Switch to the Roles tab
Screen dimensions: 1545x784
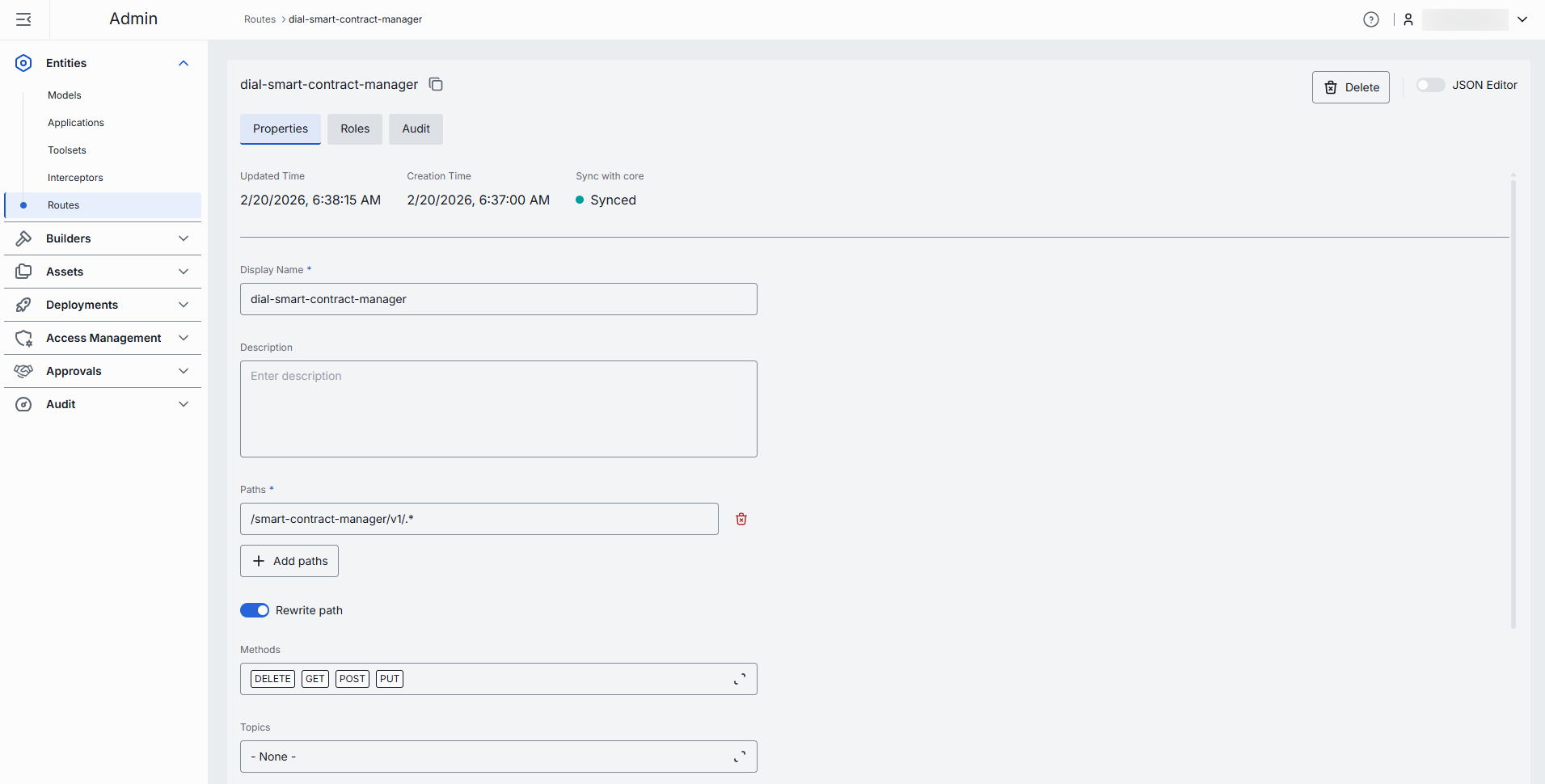point(355,129)
